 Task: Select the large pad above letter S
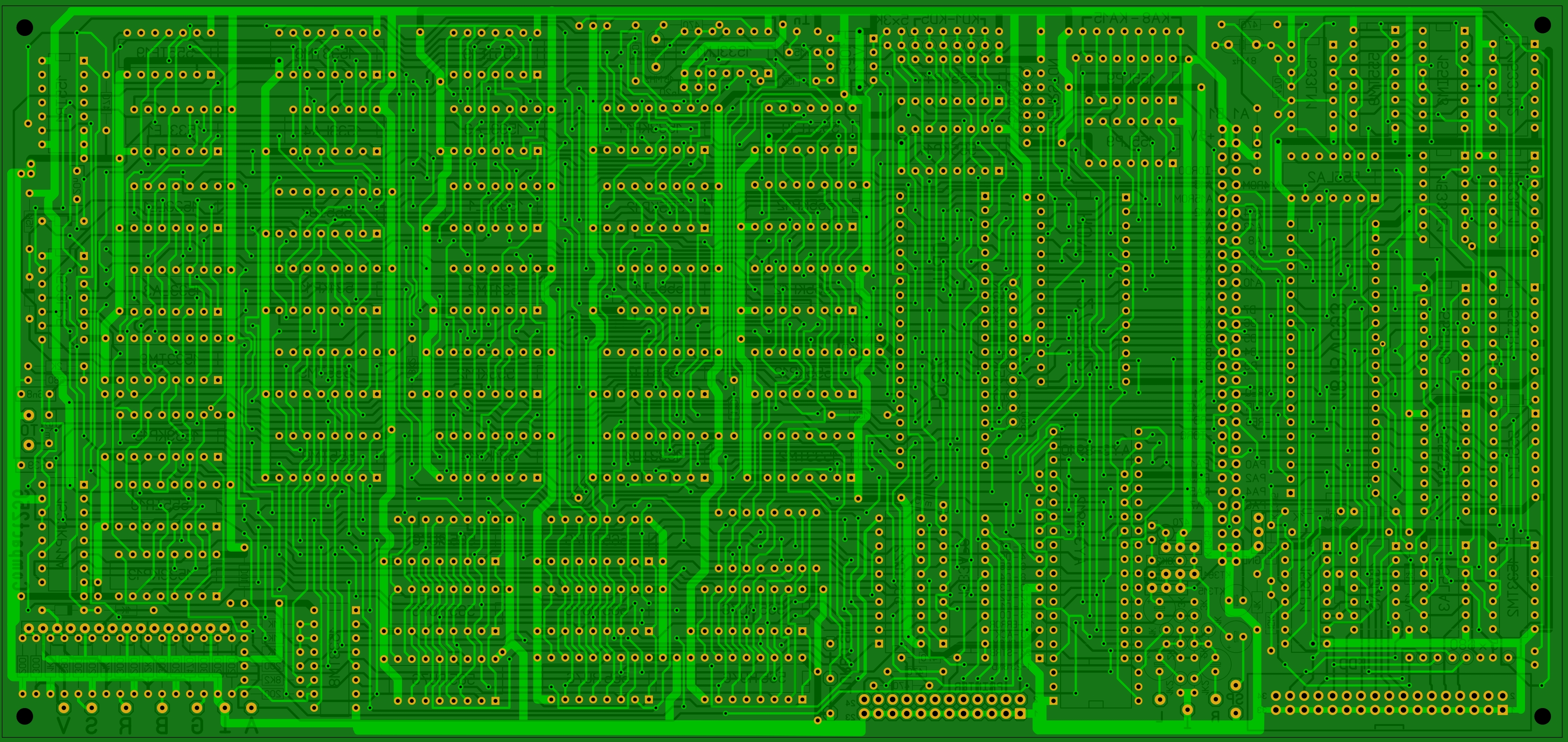click(92, 708)
